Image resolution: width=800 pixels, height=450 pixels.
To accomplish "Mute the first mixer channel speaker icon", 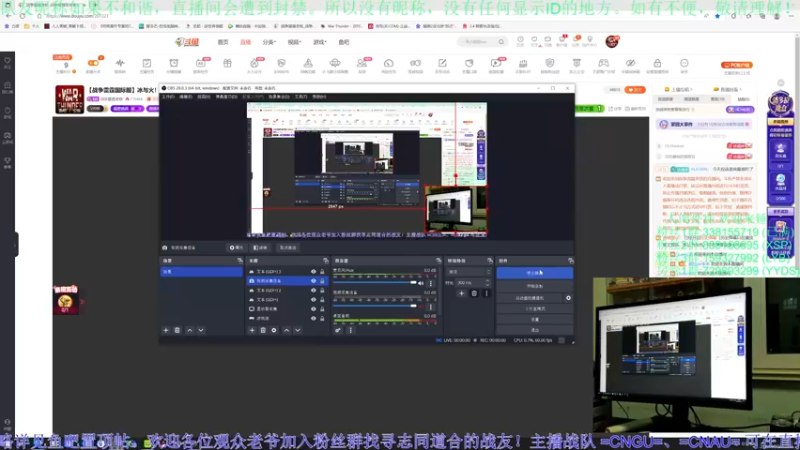I will (x=421, y=283).
